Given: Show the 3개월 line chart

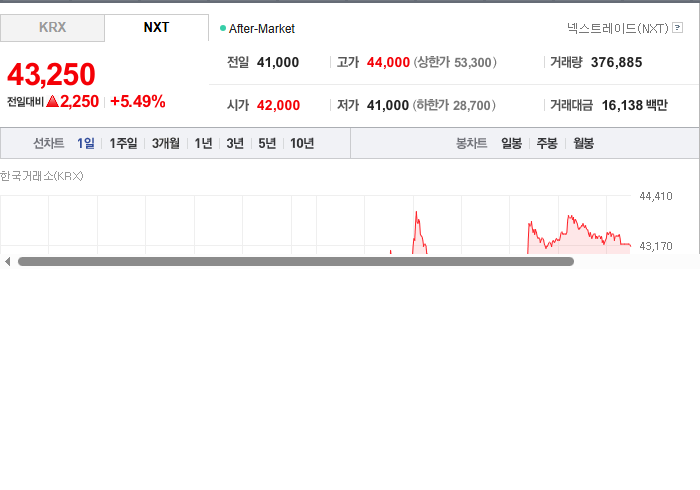Looking at the screenshot, I should click(166, 143).
